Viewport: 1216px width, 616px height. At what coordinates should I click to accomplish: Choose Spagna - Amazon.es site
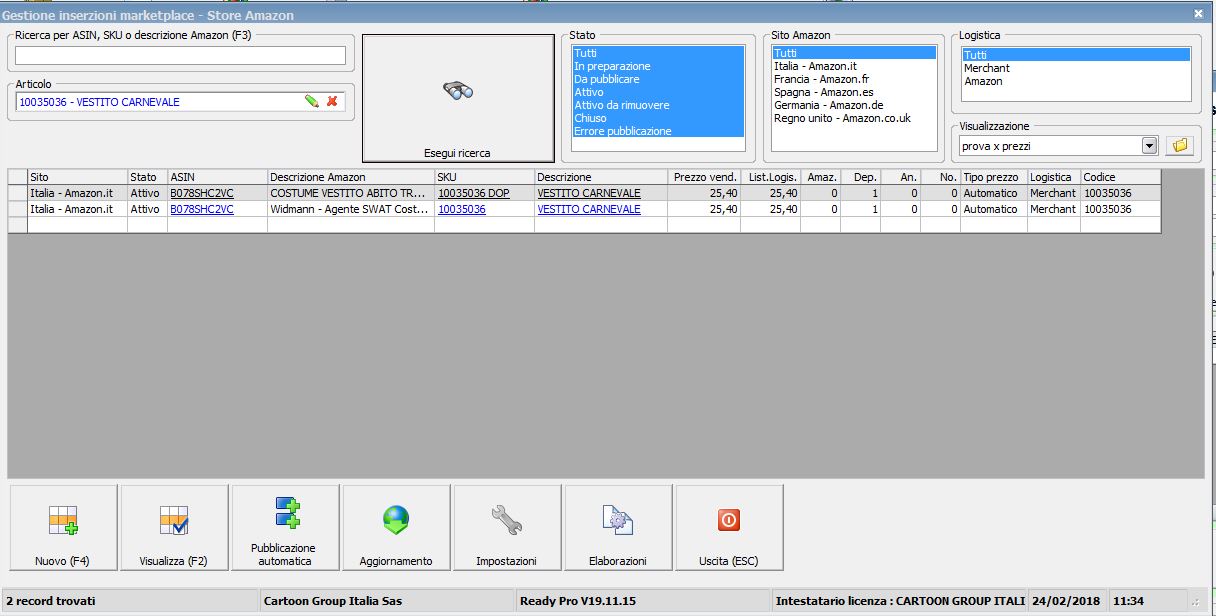854,92
